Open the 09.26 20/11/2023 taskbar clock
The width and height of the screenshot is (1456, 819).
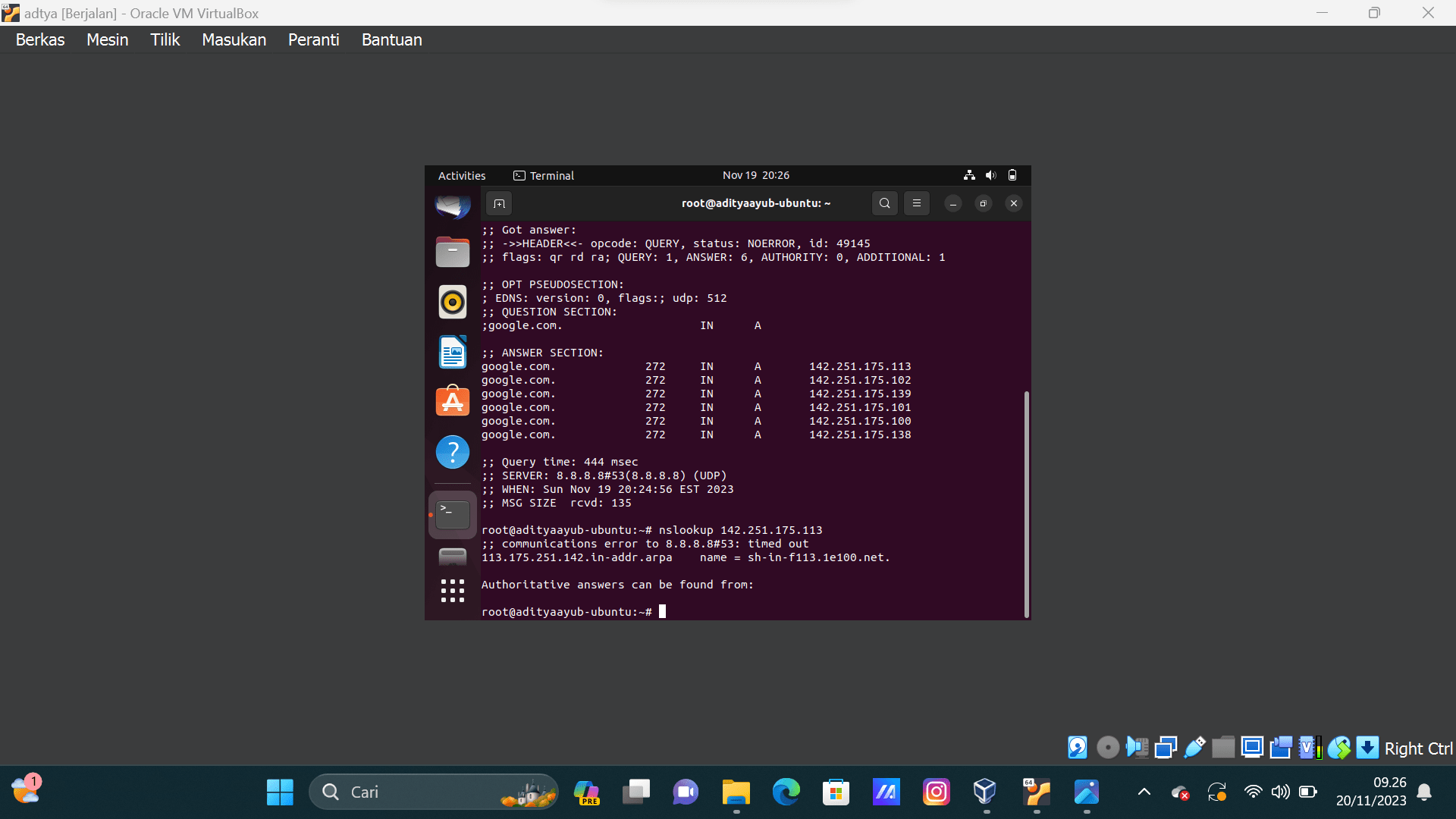coord(1371,792)
